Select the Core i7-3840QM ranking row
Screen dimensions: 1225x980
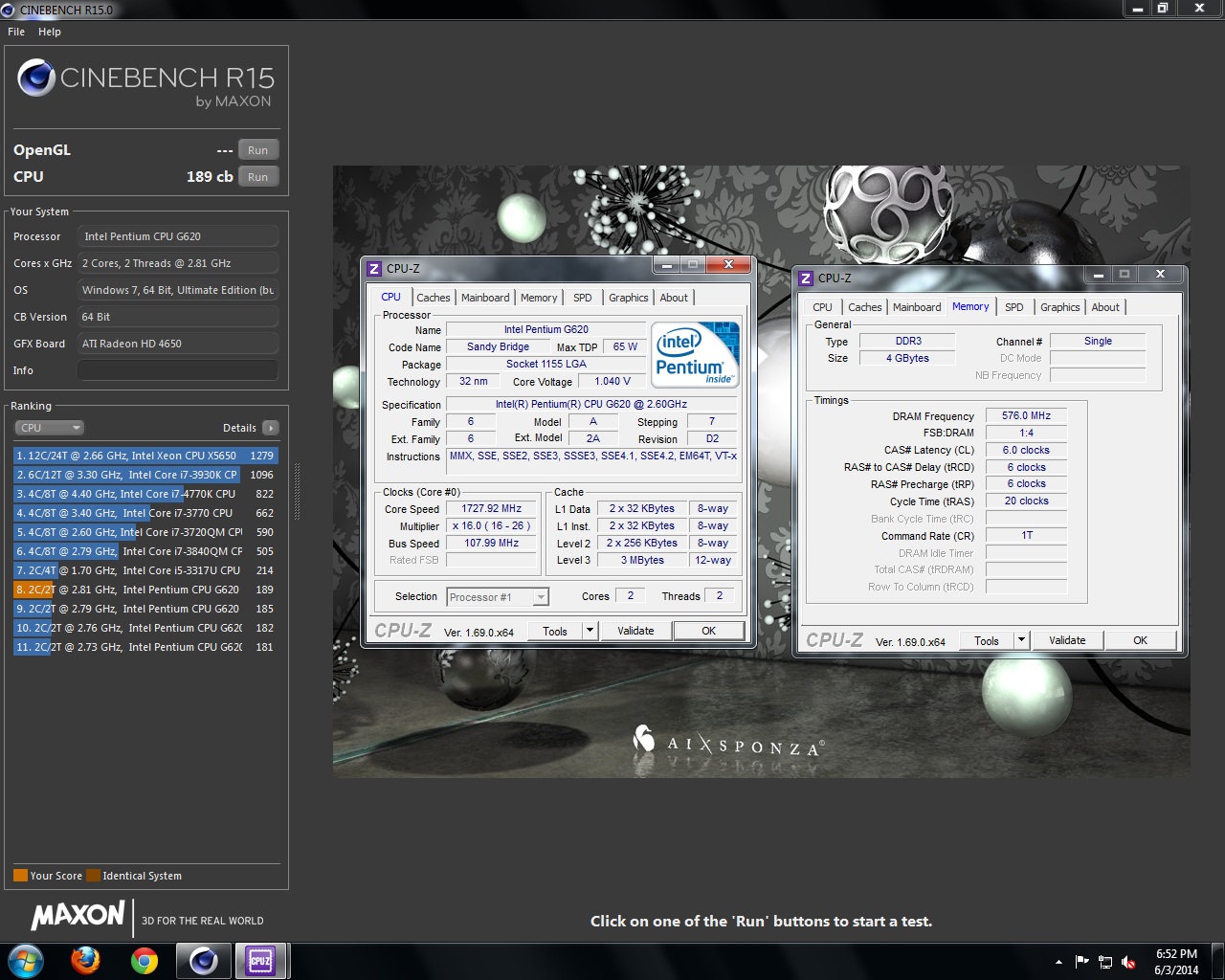click(145, 551)
